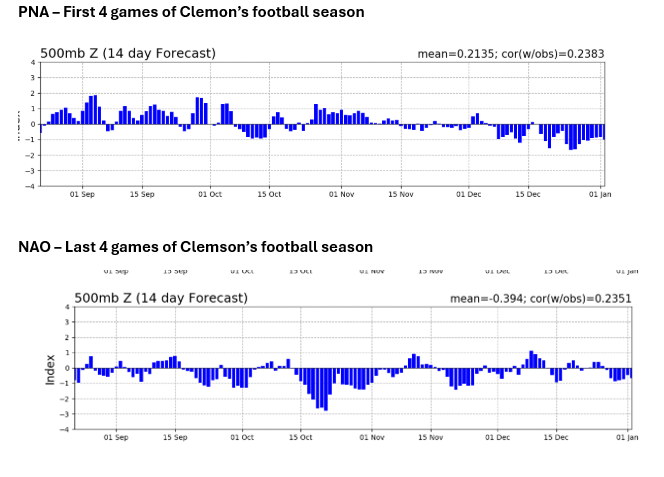Screen dimensions: 664x477
Task: Click the 15 Oct label below NAO chart
Action: pyautogui.click(x=302, y=437)
